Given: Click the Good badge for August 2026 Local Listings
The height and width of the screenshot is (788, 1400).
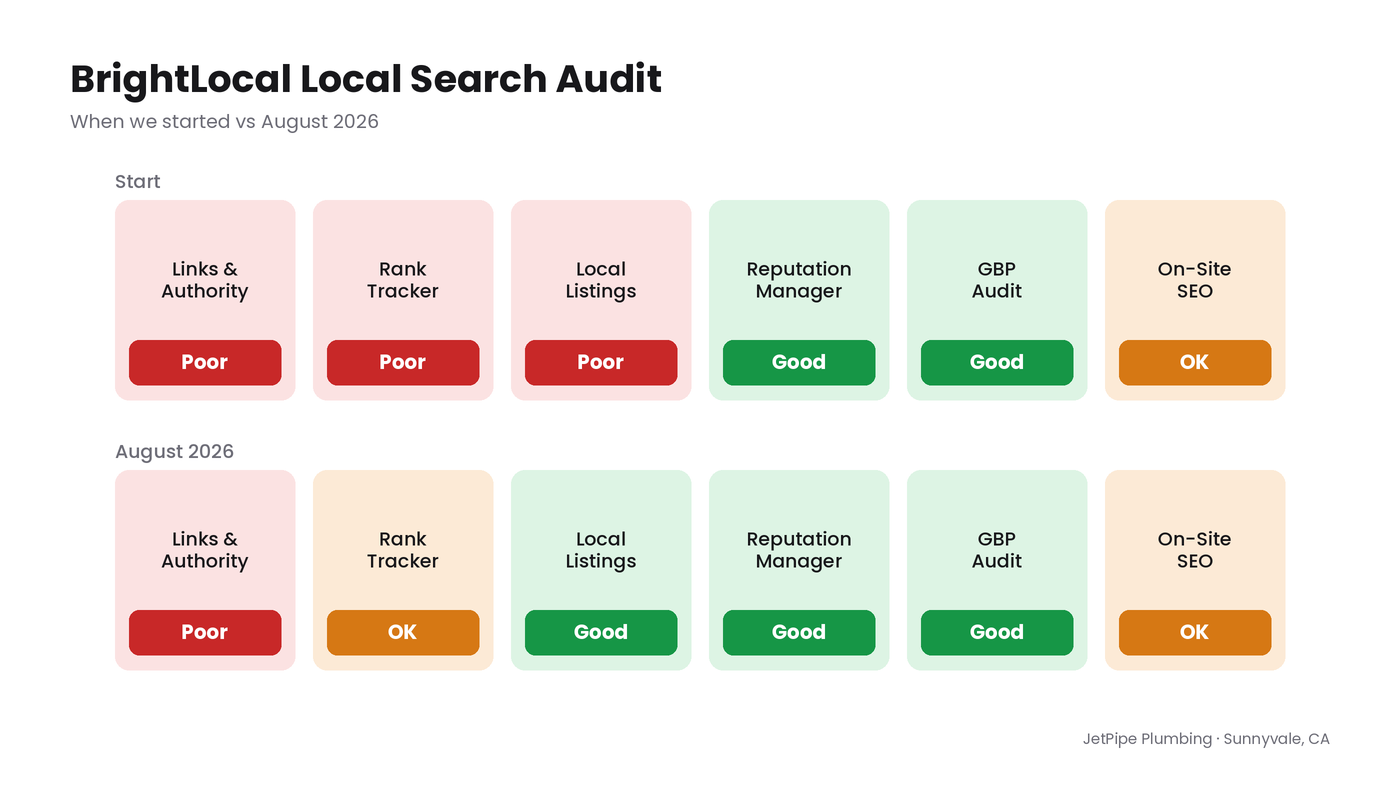Looking at the screenshot, I should 601,632.
